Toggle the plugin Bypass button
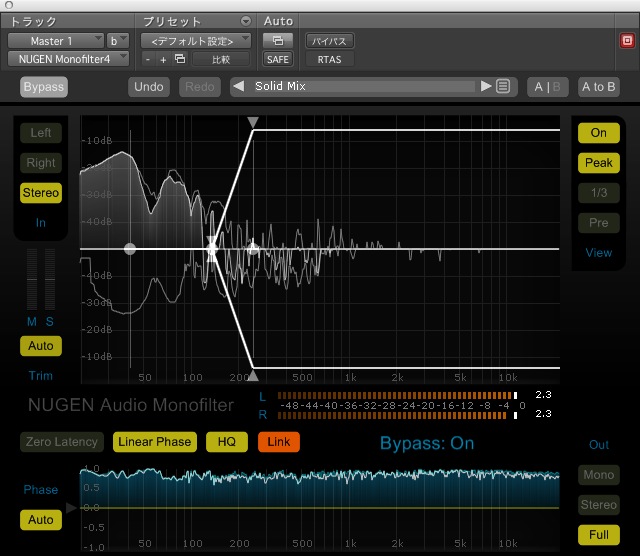The height and width of the screenshot is (556, 640). tap(44, 87)
